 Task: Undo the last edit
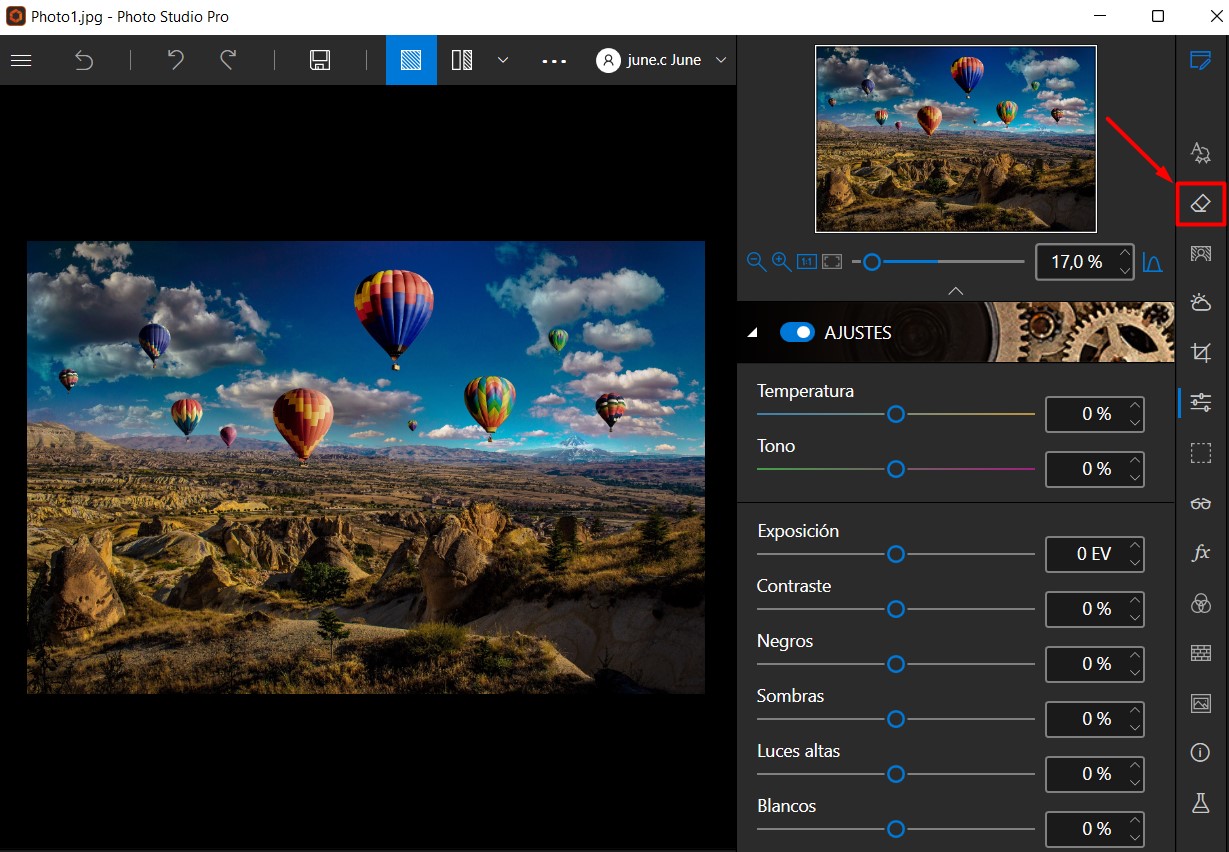click(175, 60)
